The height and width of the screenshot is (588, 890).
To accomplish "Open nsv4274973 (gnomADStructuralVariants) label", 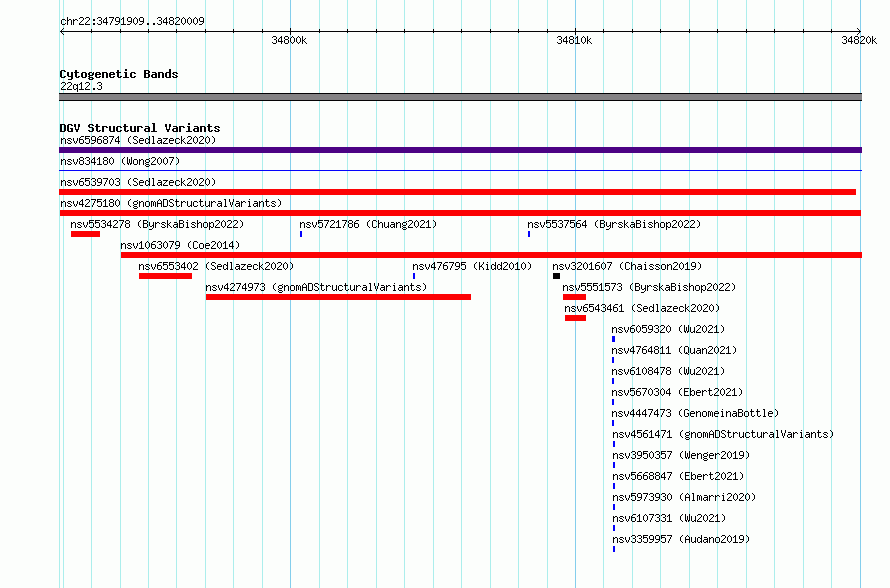I will coord(316,287).
